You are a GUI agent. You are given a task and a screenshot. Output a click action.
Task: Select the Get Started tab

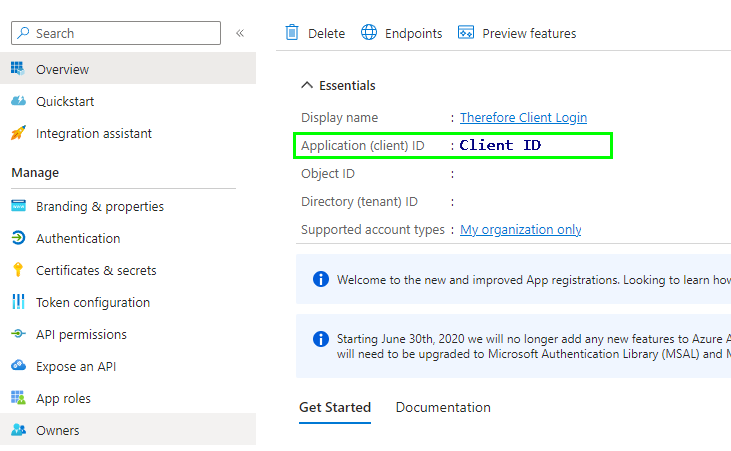coord(335,407)
